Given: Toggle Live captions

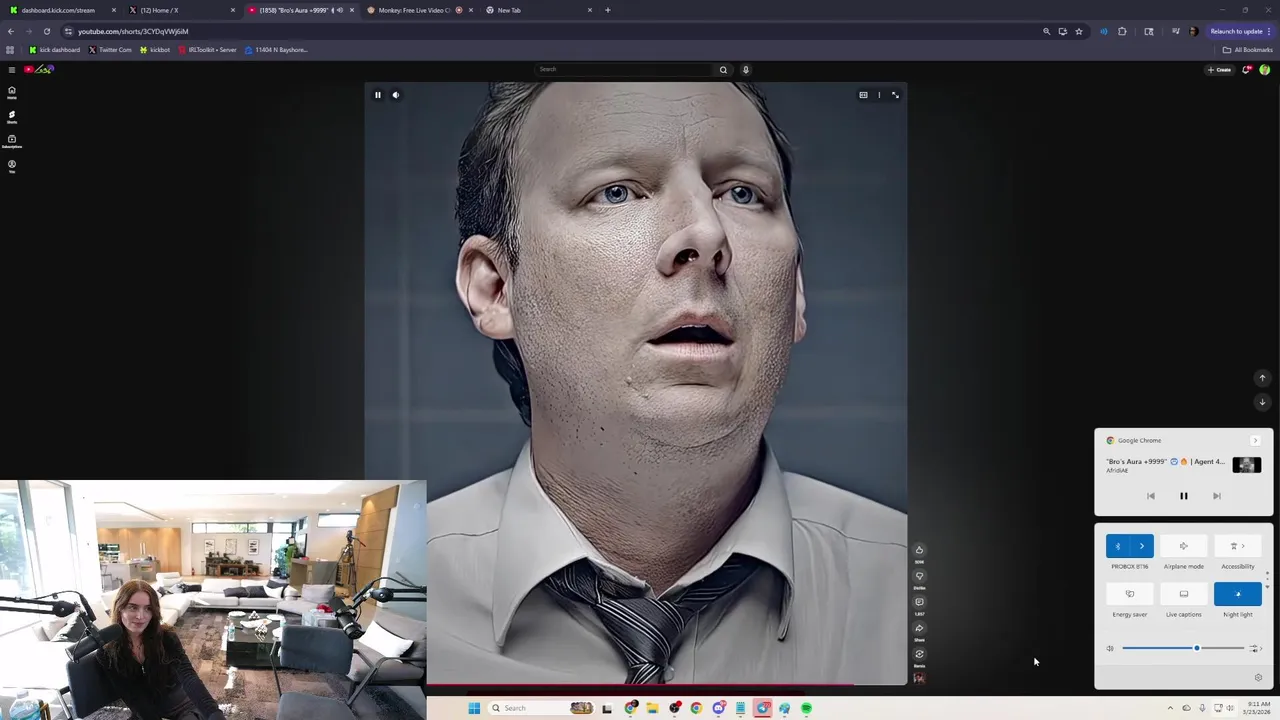Looking at the screenshot, I should [1184, 594].
